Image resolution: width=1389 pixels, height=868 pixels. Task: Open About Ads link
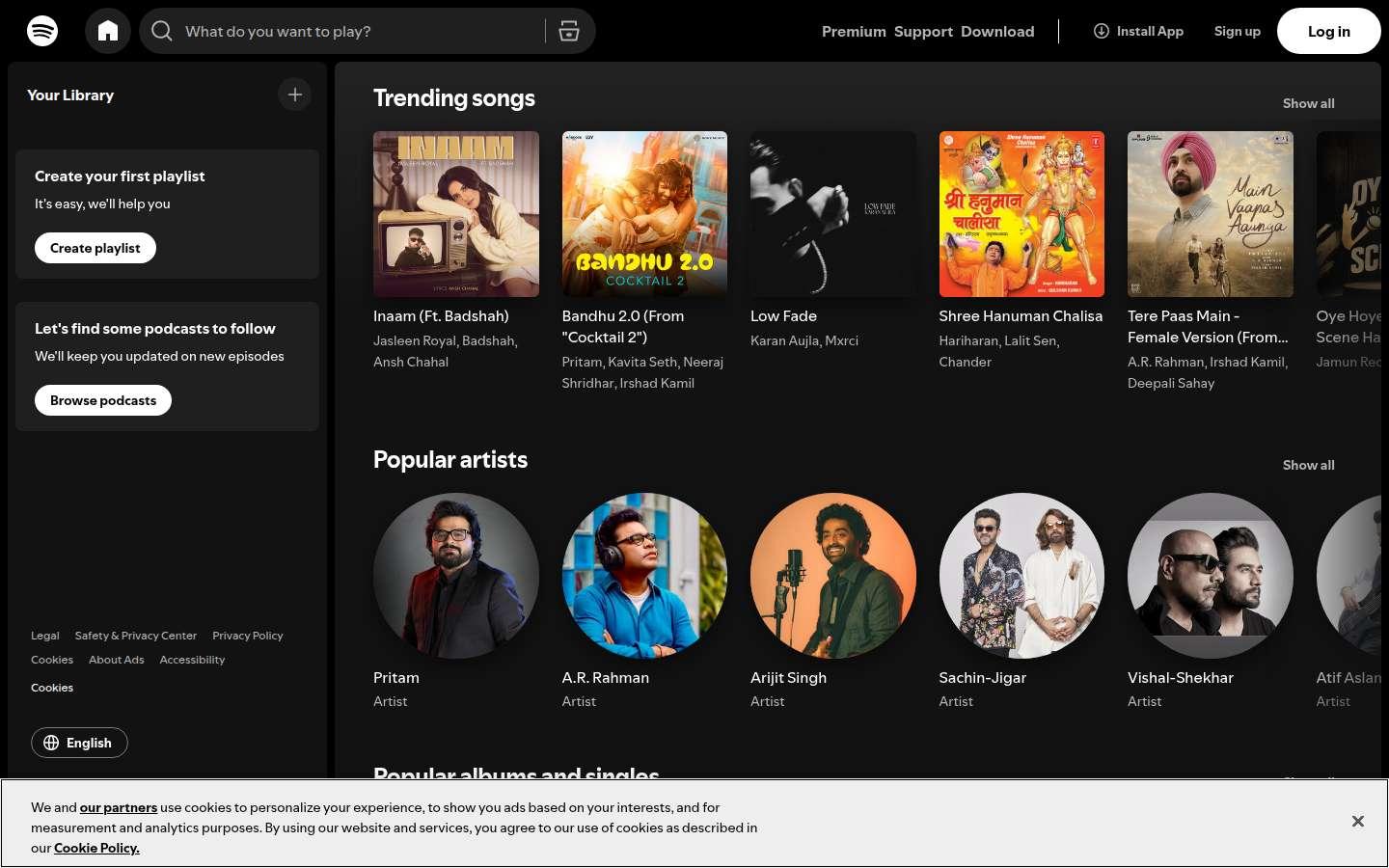point(117,660)
